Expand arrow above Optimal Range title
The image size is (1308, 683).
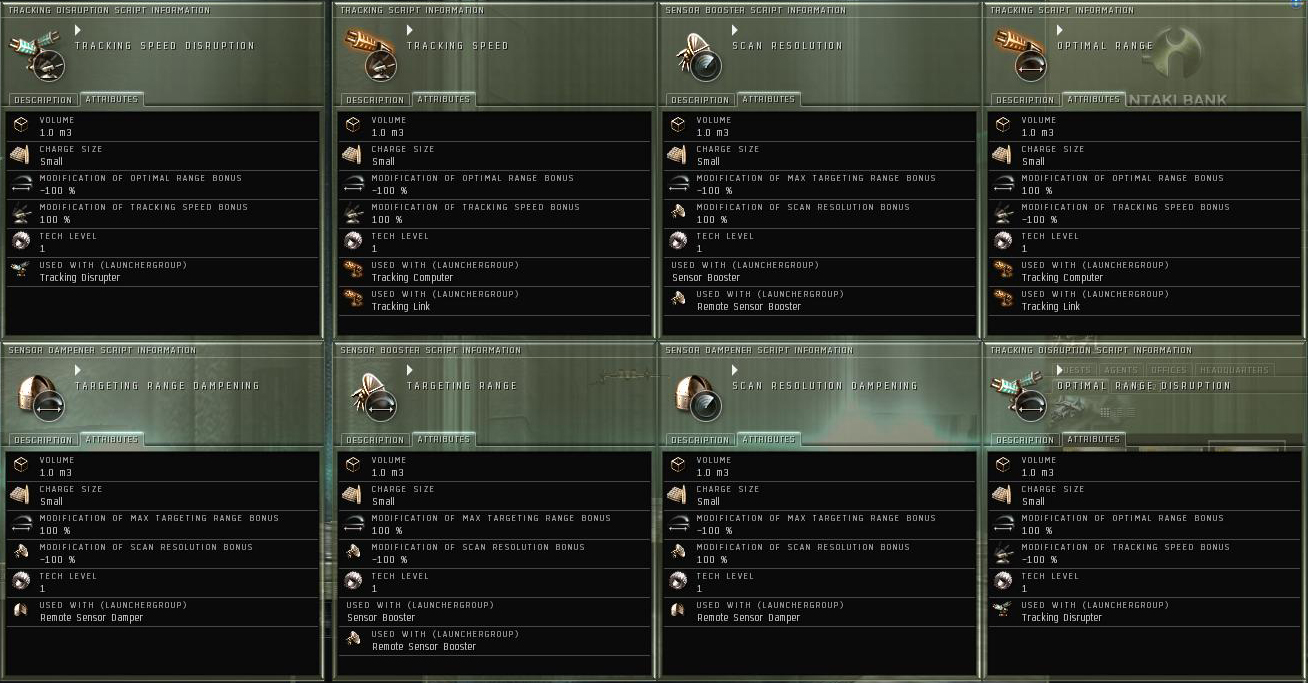click(x=1060, y=31)
